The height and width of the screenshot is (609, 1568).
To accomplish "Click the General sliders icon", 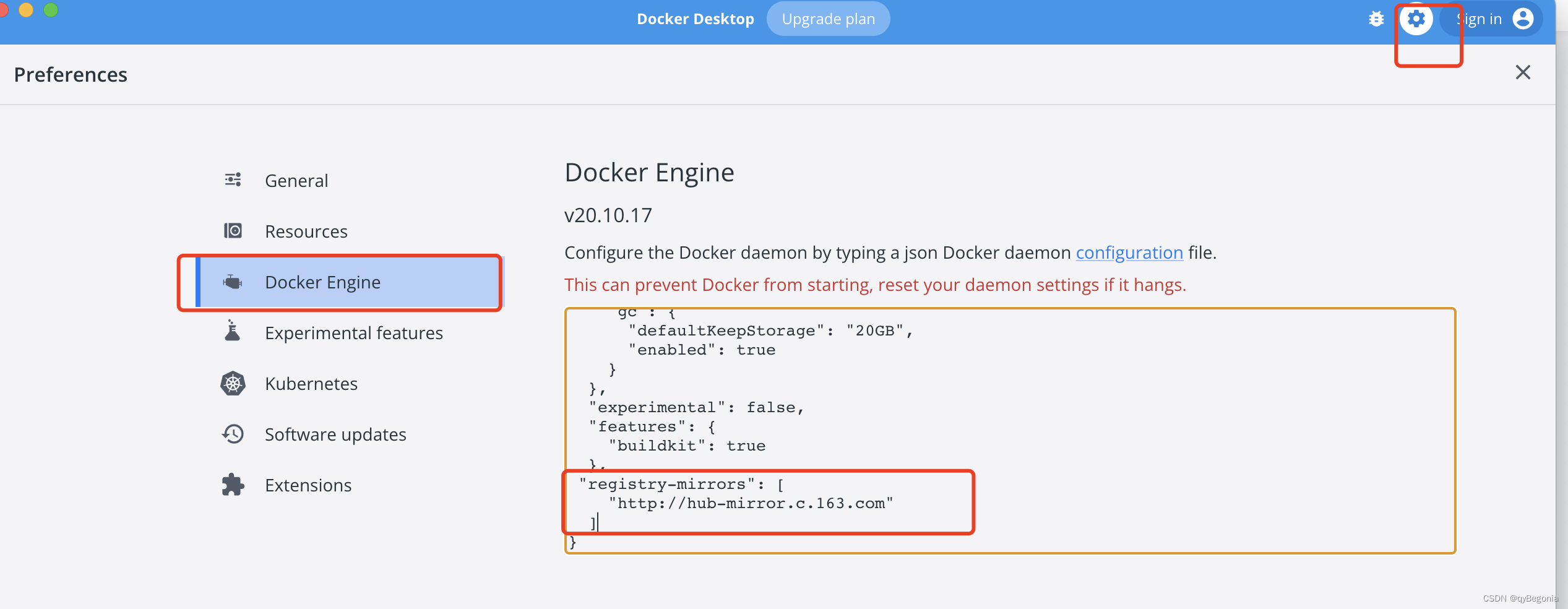I will point(233,180).
